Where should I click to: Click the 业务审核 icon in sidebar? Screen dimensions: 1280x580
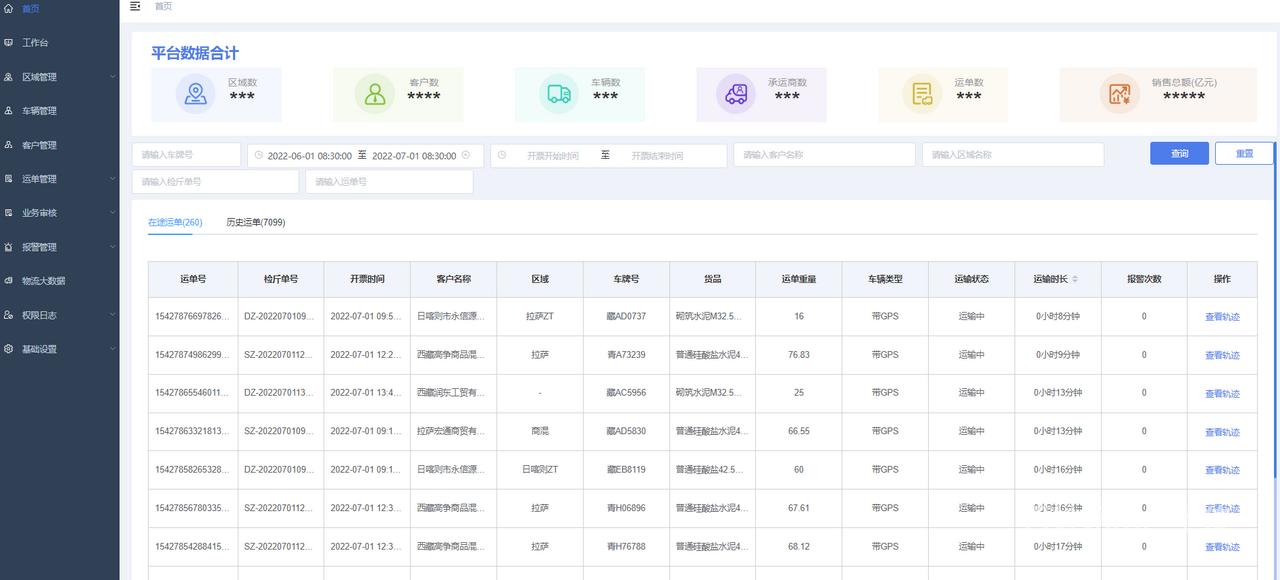coord(8,213)
